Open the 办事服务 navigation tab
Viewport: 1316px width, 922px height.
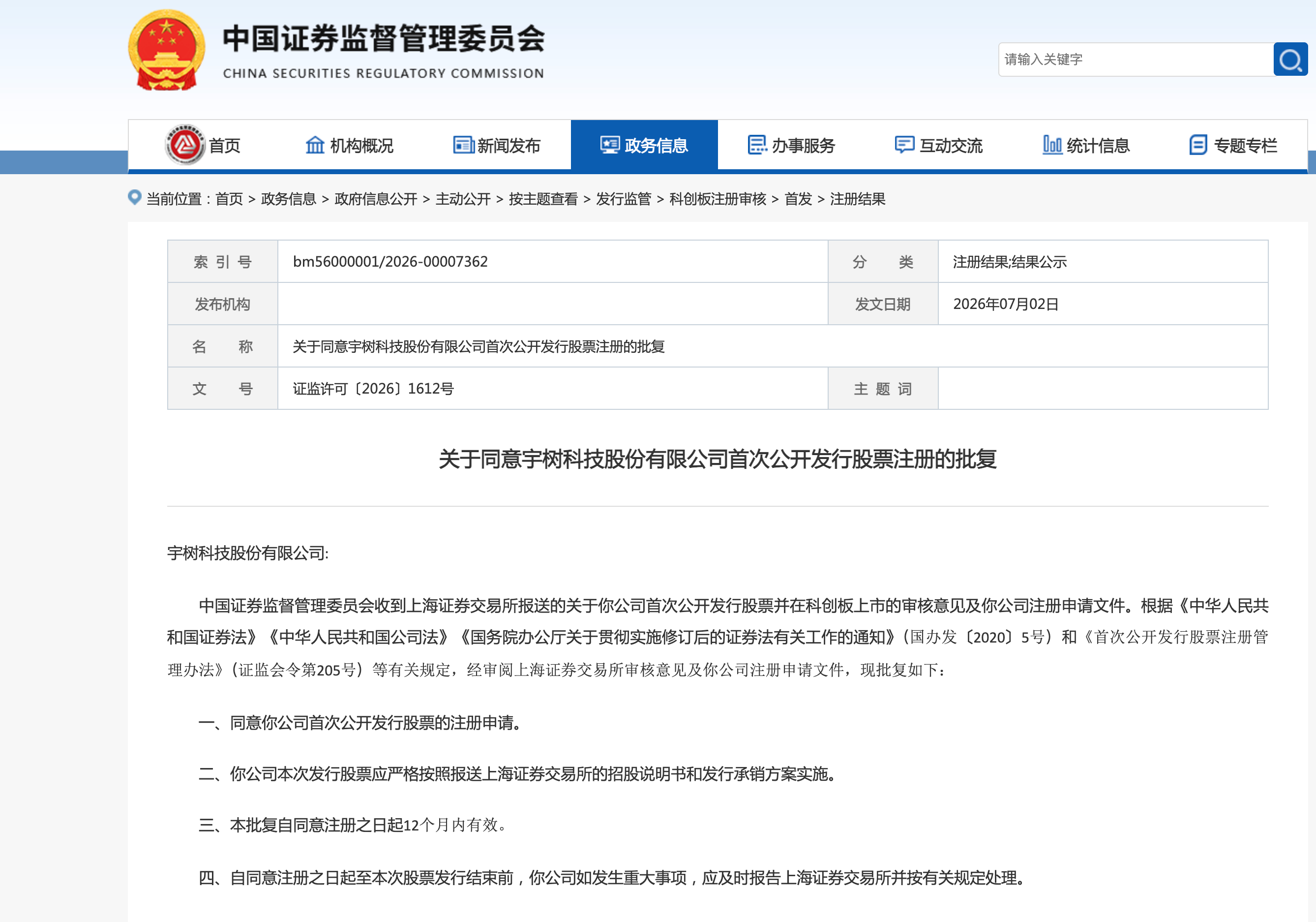click(x=792, y=145)
